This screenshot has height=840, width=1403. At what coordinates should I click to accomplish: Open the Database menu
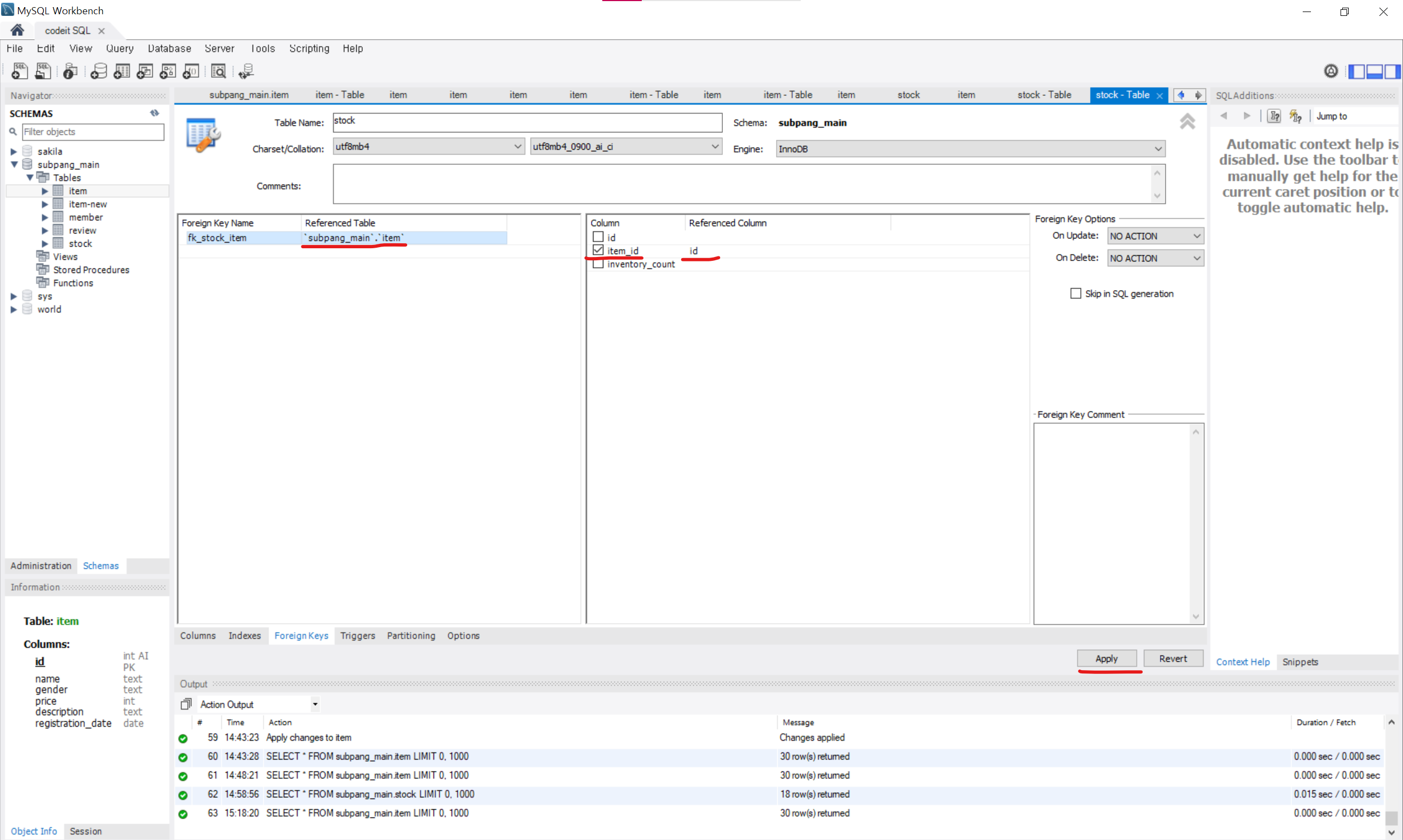tap(169, 49)
